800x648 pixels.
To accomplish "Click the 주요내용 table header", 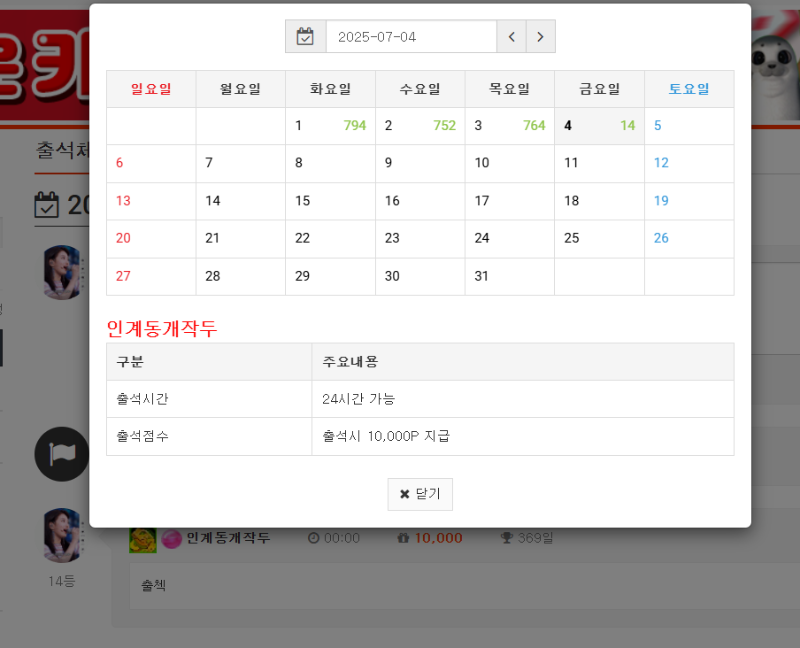I will click(523, 362).
